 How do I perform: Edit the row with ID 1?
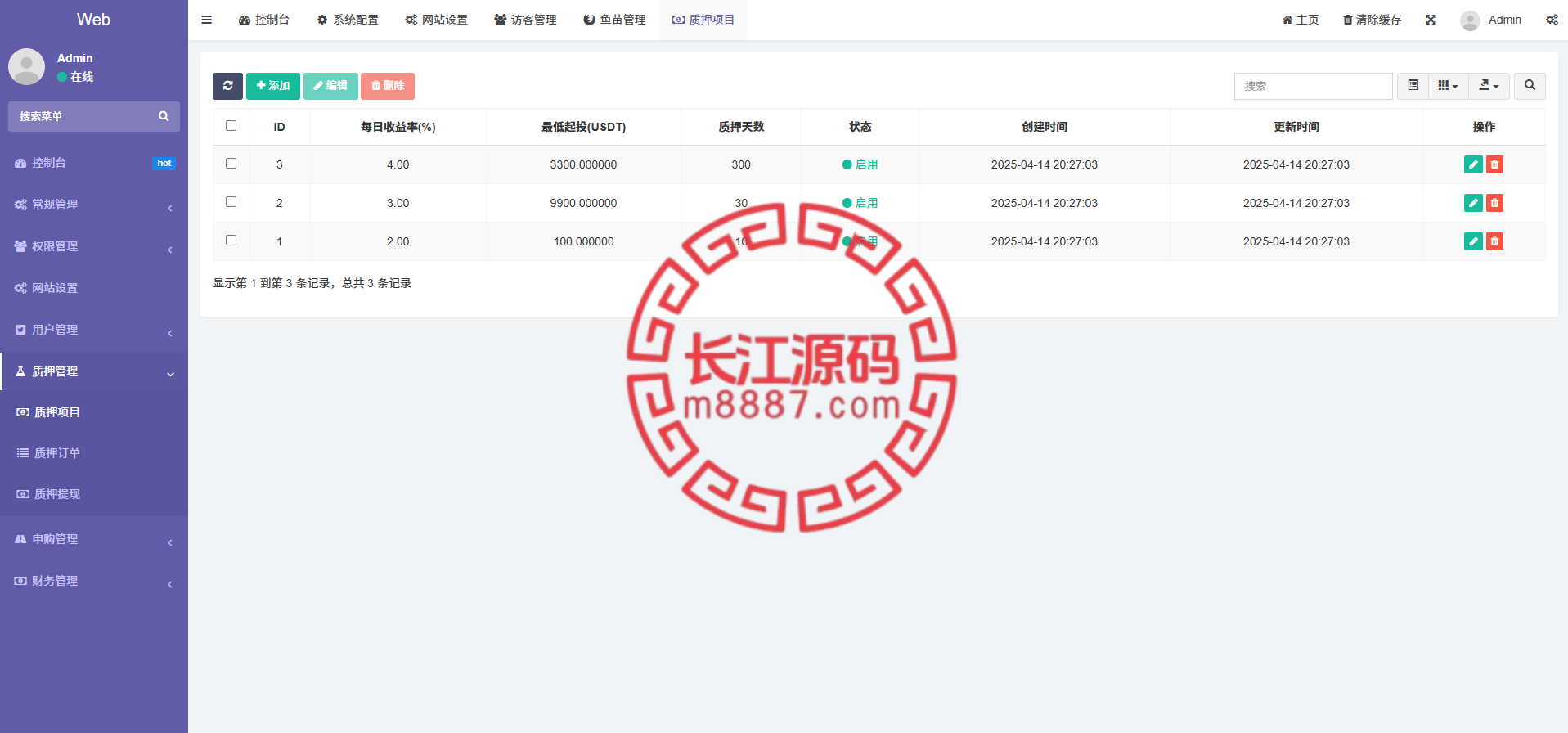tap(1473, 241)
